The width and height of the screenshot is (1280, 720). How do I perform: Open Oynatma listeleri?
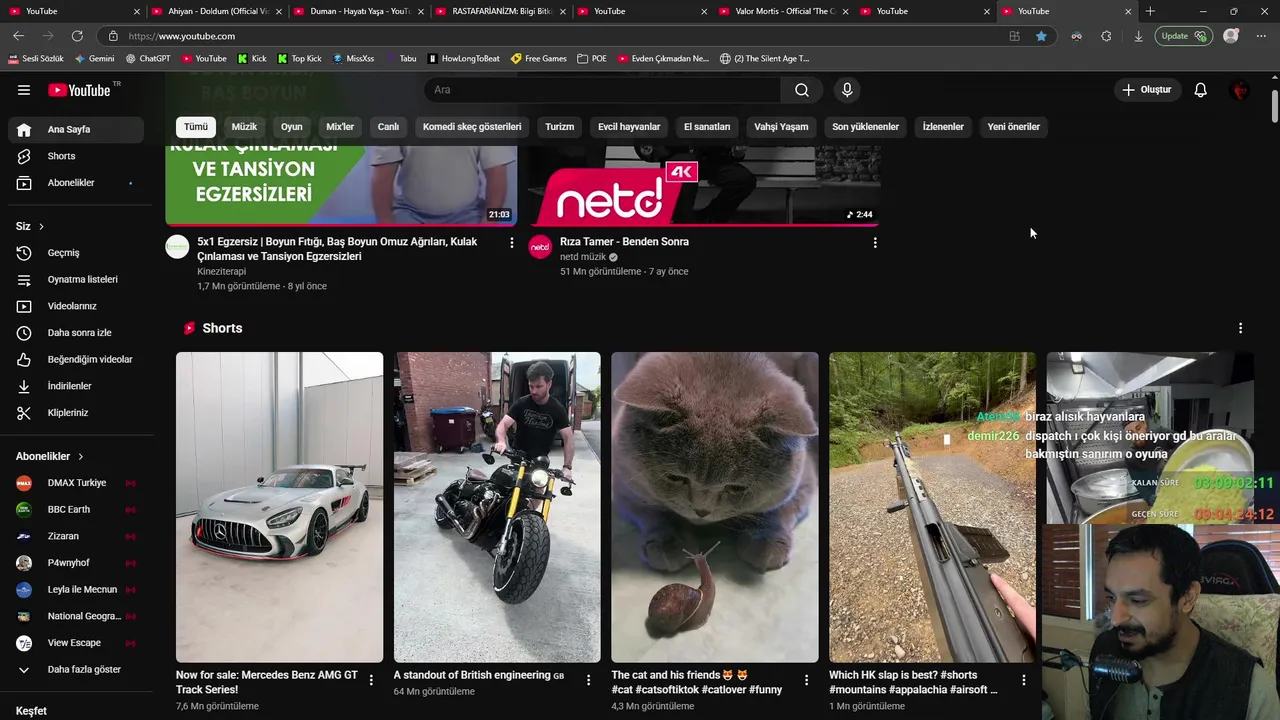pyautogui.click(x=76, y=279)
